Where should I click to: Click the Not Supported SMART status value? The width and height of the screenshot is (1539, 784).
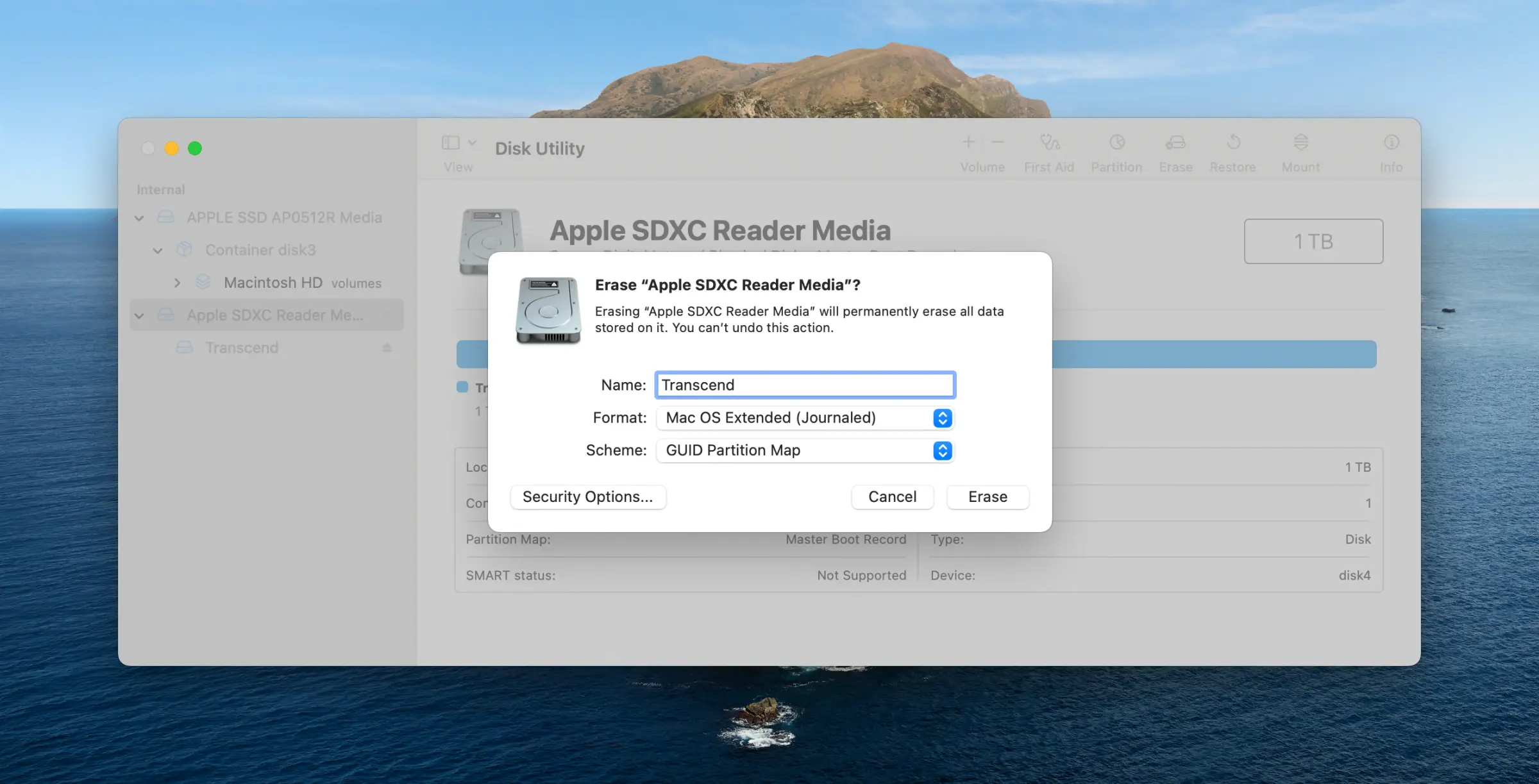(861, 575)
